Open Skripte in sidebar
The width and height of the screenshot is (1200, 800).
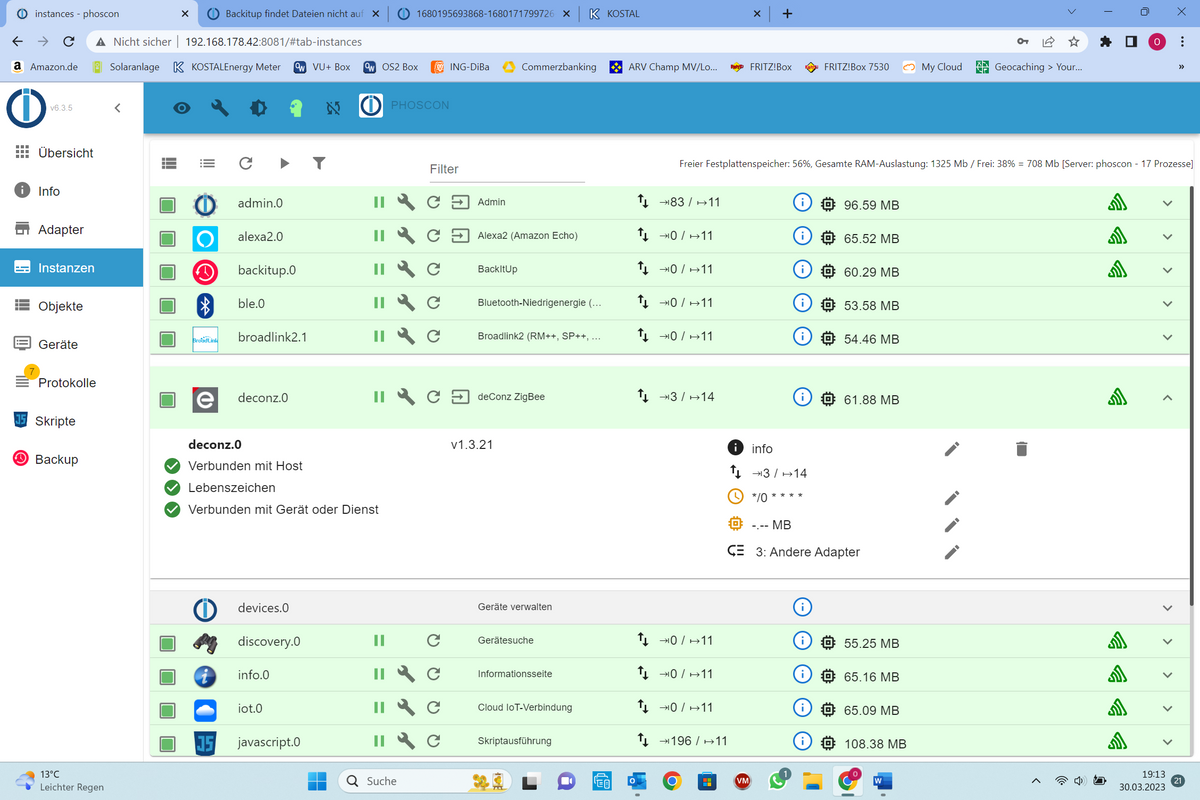coord(71,421)
